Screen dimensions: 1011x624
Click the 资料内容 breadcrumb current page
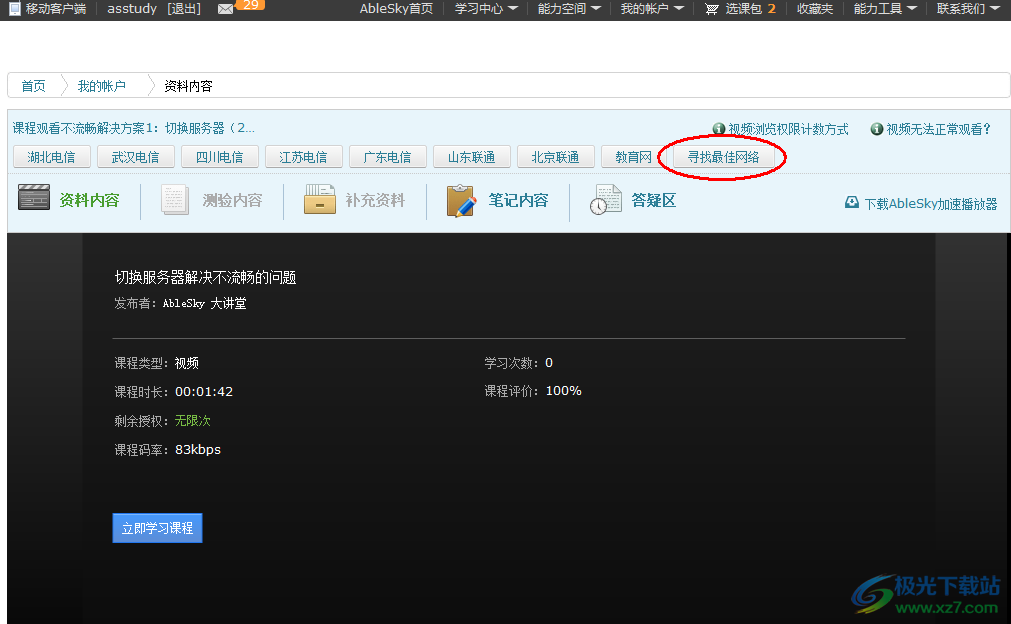point(188,86)
